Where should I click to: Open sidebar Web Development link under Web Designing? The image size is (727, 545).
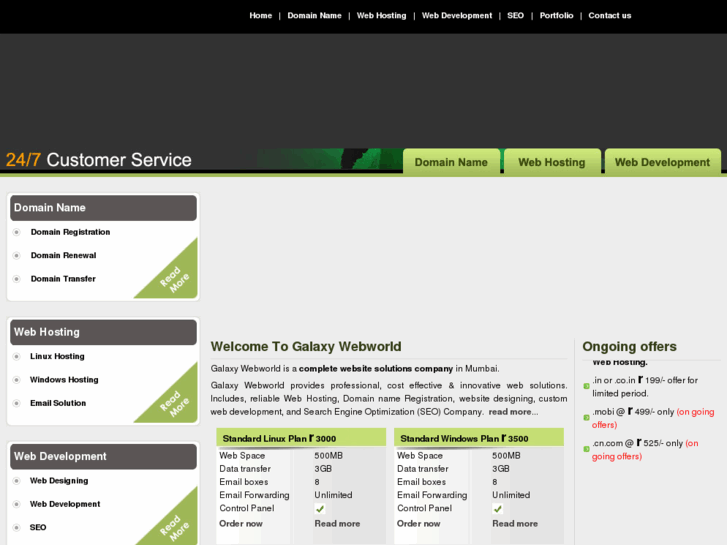tap(65, 504)
